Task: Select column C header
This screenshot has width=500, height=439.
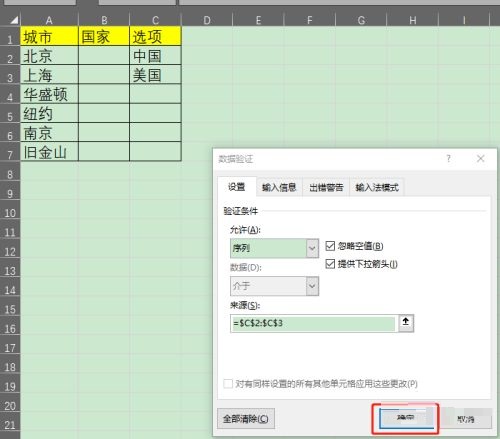Action: point(155,20)
